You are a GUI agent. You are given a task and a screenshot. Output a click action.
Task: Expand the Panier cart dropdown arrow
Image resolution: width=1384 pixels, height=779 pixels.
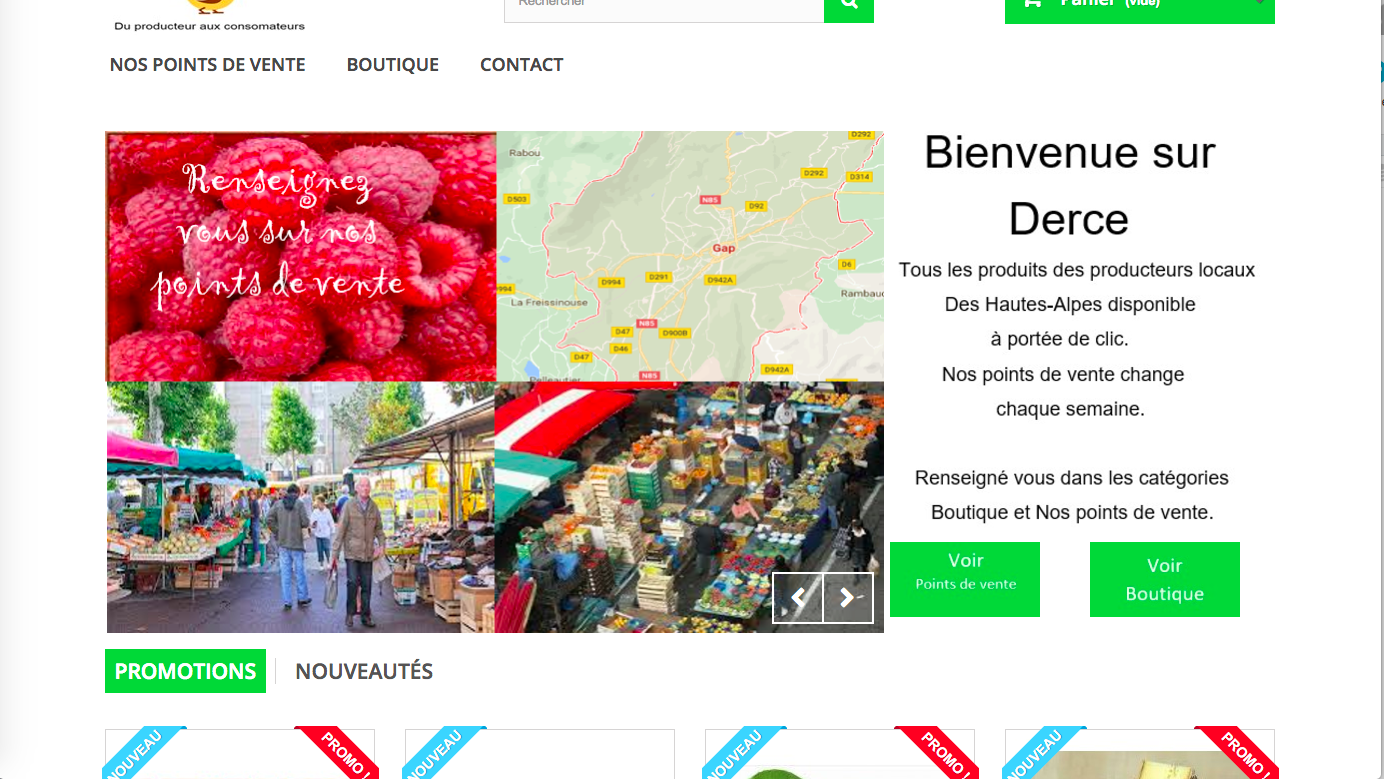pos(1258,4)
